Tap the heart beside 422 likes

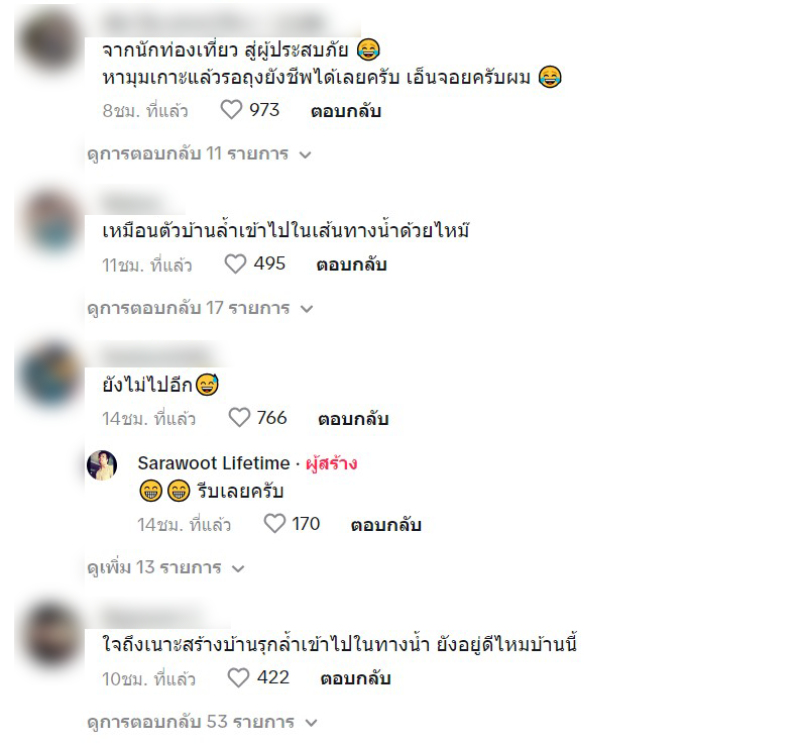pyautogui.click(x=238, y=678)
